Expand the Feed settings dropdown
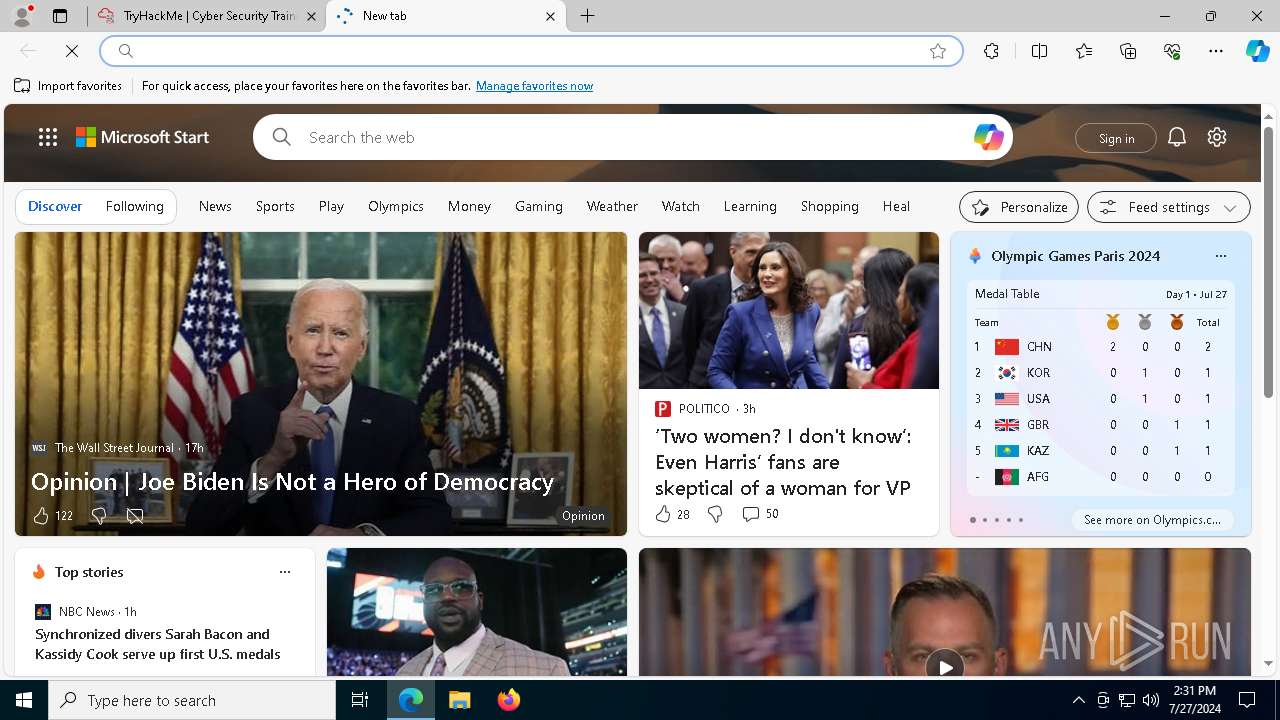Image resolution: width=1280 pixels, height=720 pixels. [x=1169, y=207]
